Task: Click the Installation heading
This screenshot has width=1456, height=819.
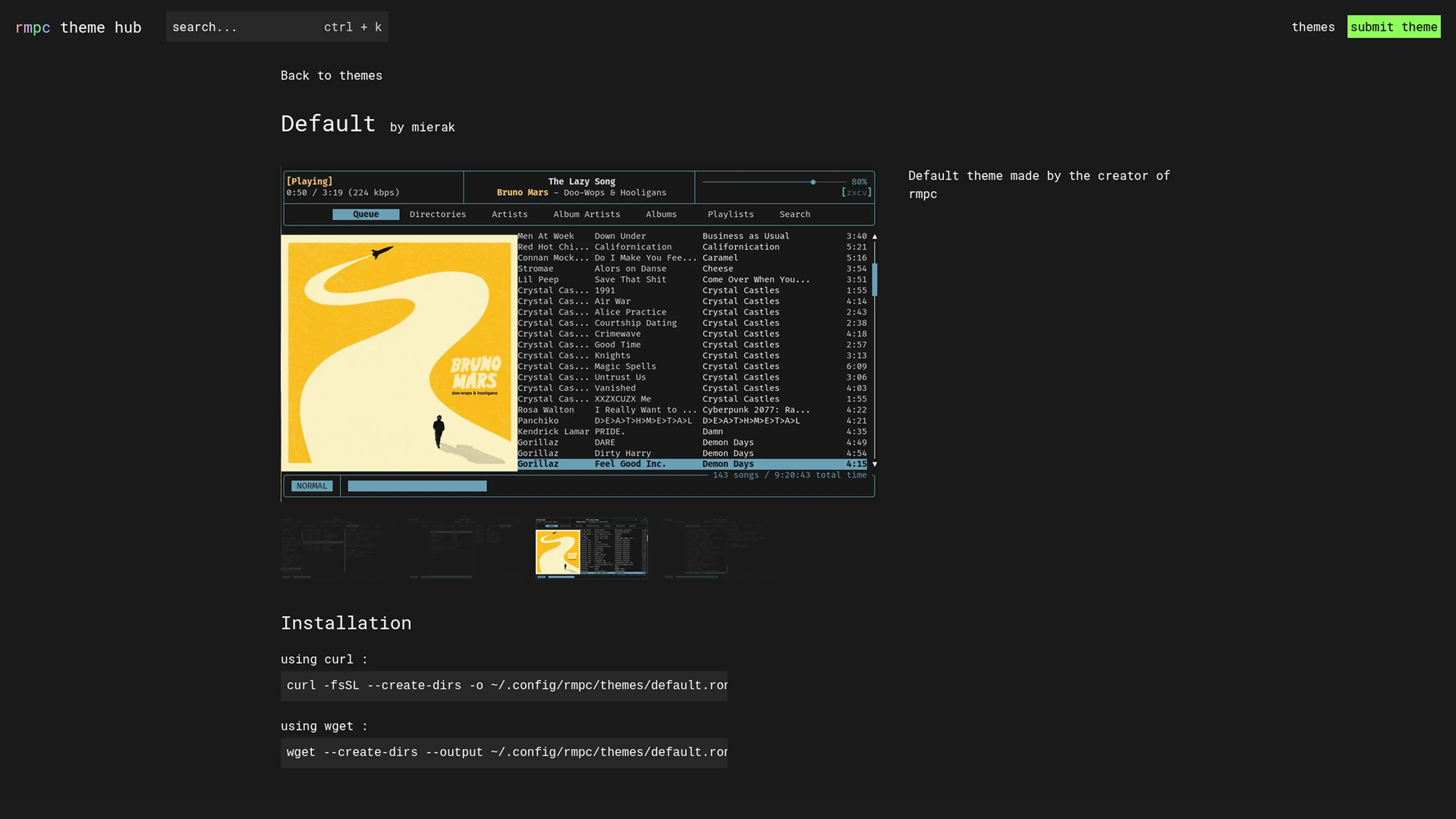Action: point(346,623)
